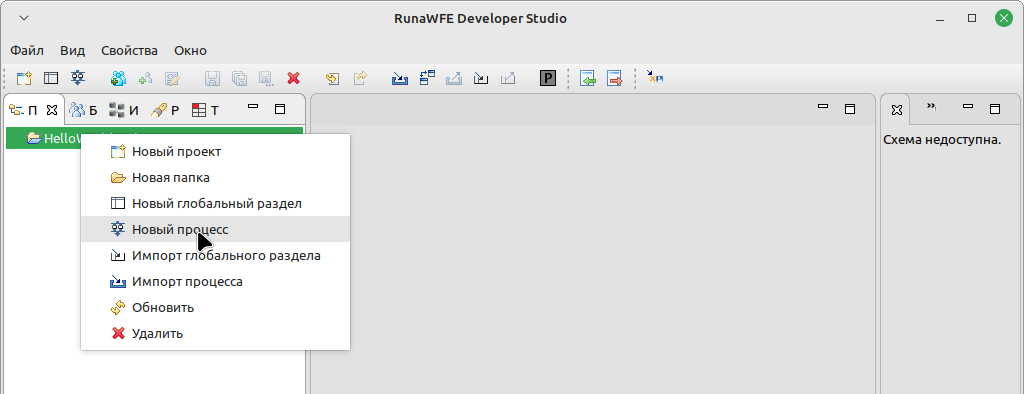Show hidden tabs list in right panel
Viewport: 1024px width, 394px height.
(932, 107)
